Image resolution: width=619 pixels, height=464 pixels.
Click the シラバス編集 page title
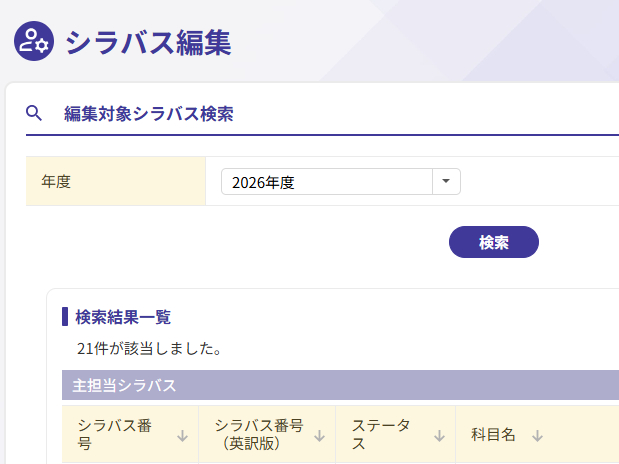point(148,42)
